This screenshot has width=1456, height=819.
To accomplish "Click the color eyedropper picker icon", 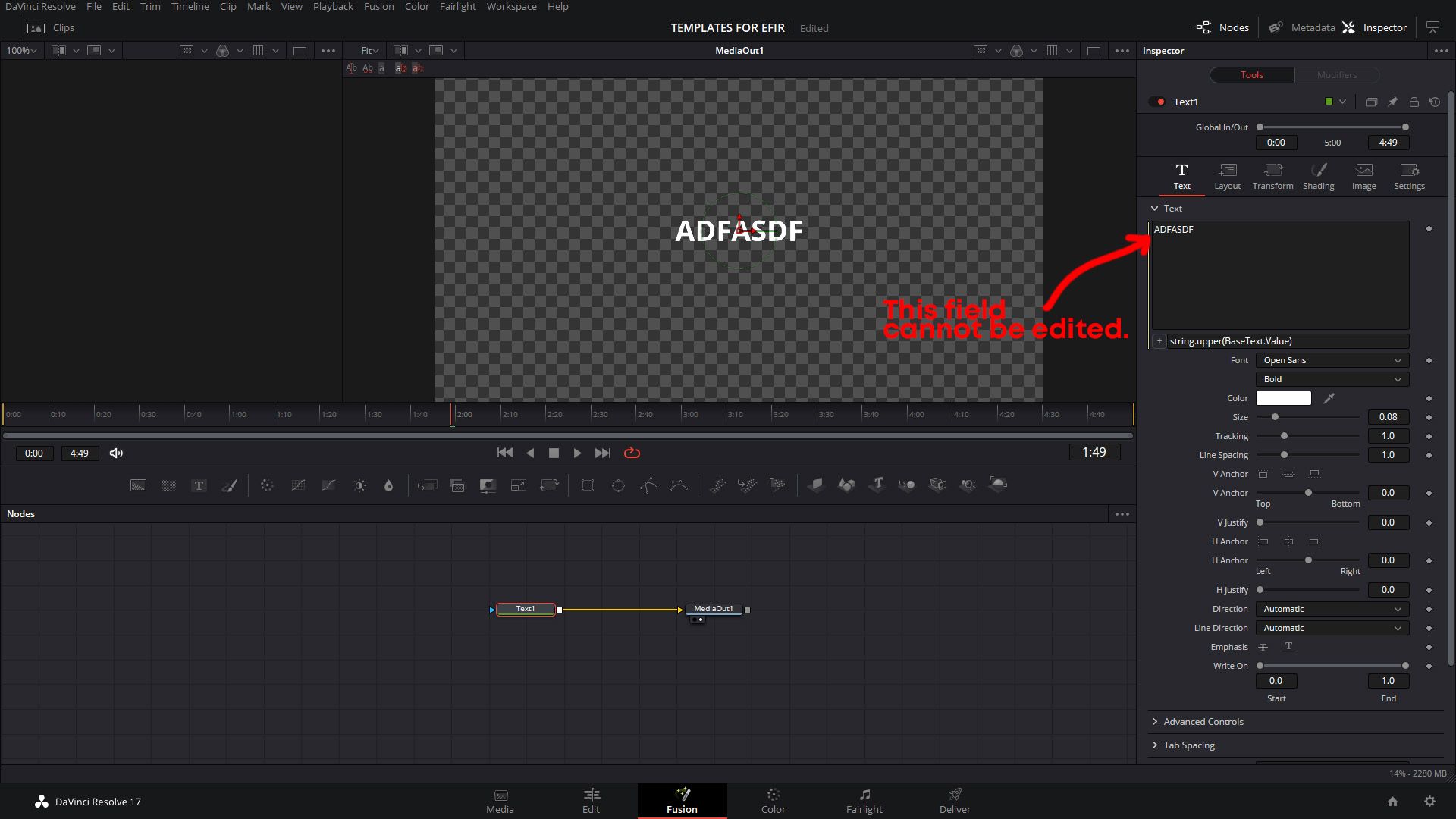I will (x=1329, y=398).
